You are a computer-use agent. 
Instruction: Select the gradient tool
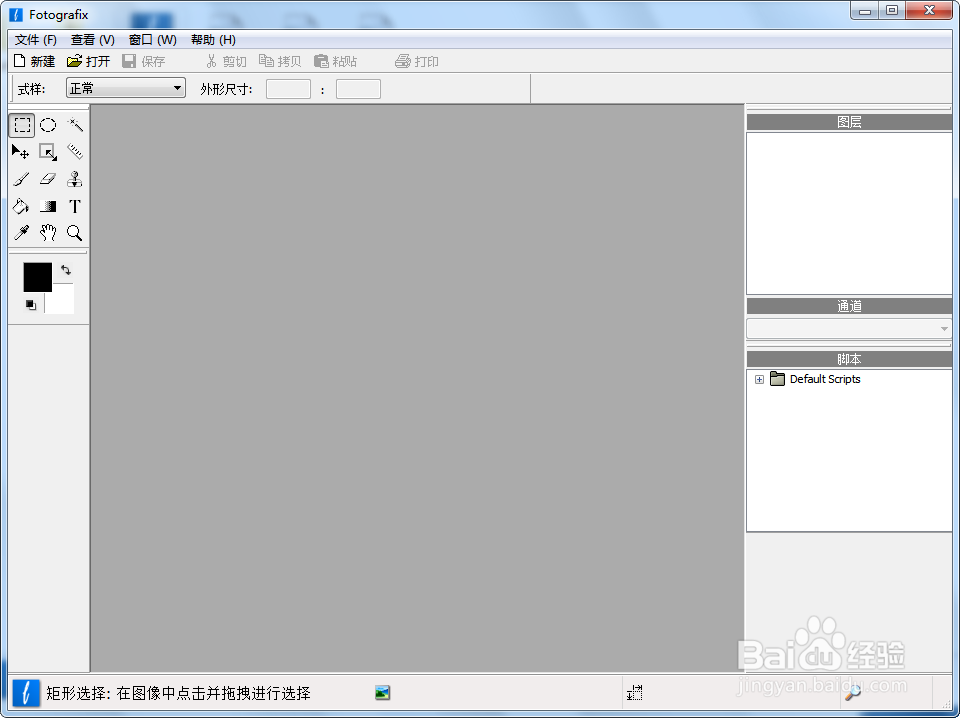pyautogui.click(x=48, y=206)
